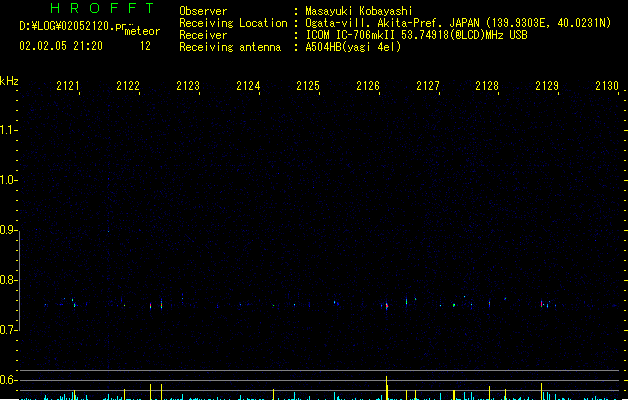Click the 'meteor' label

[x=142, y=31]
